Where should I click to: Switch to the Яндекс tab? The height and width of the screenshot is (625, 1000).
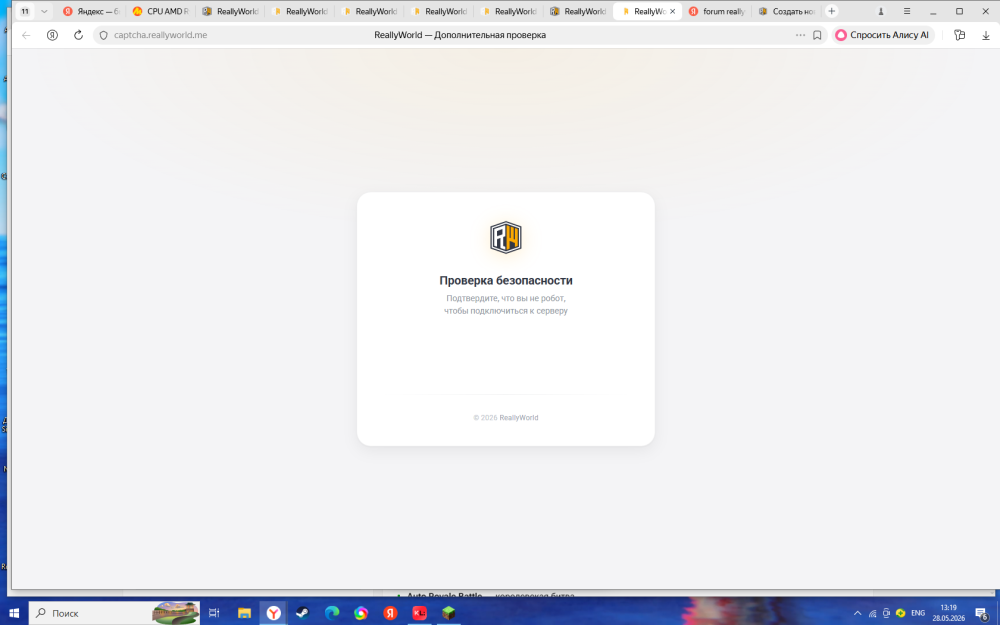tap(92, 11)
